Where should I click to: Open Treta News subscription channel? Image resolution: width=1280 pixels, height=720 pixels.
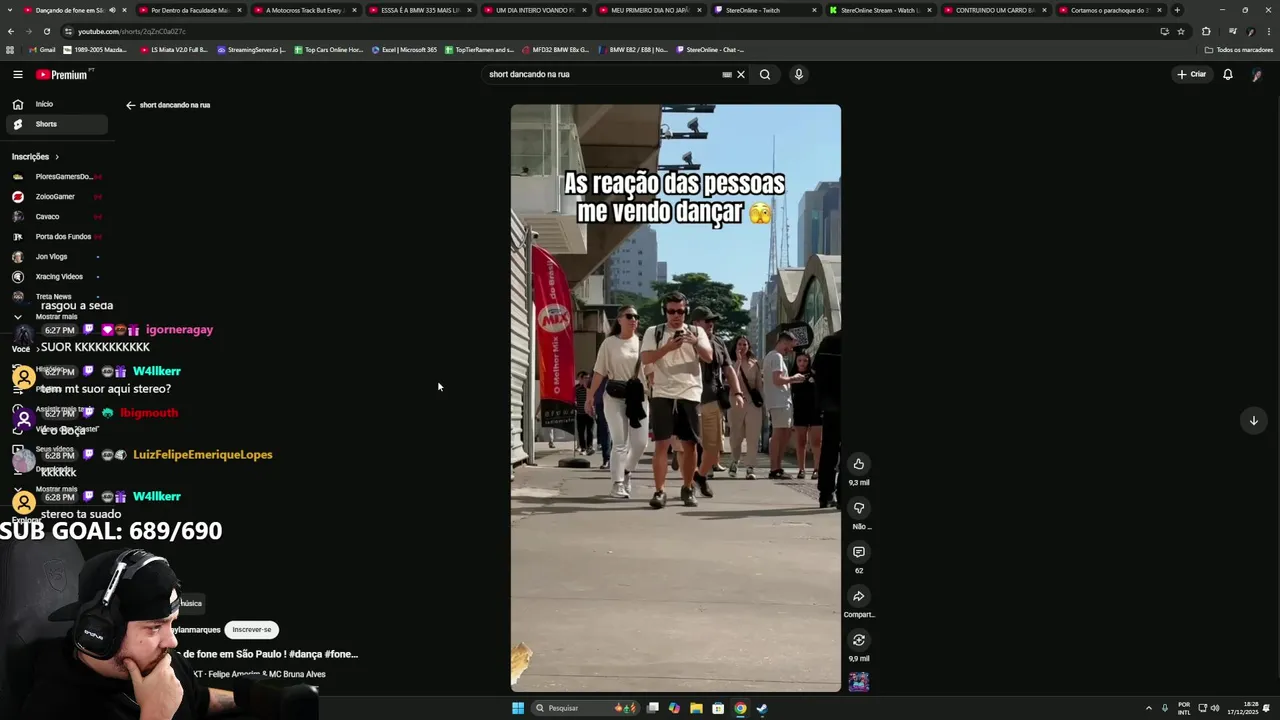56,297
